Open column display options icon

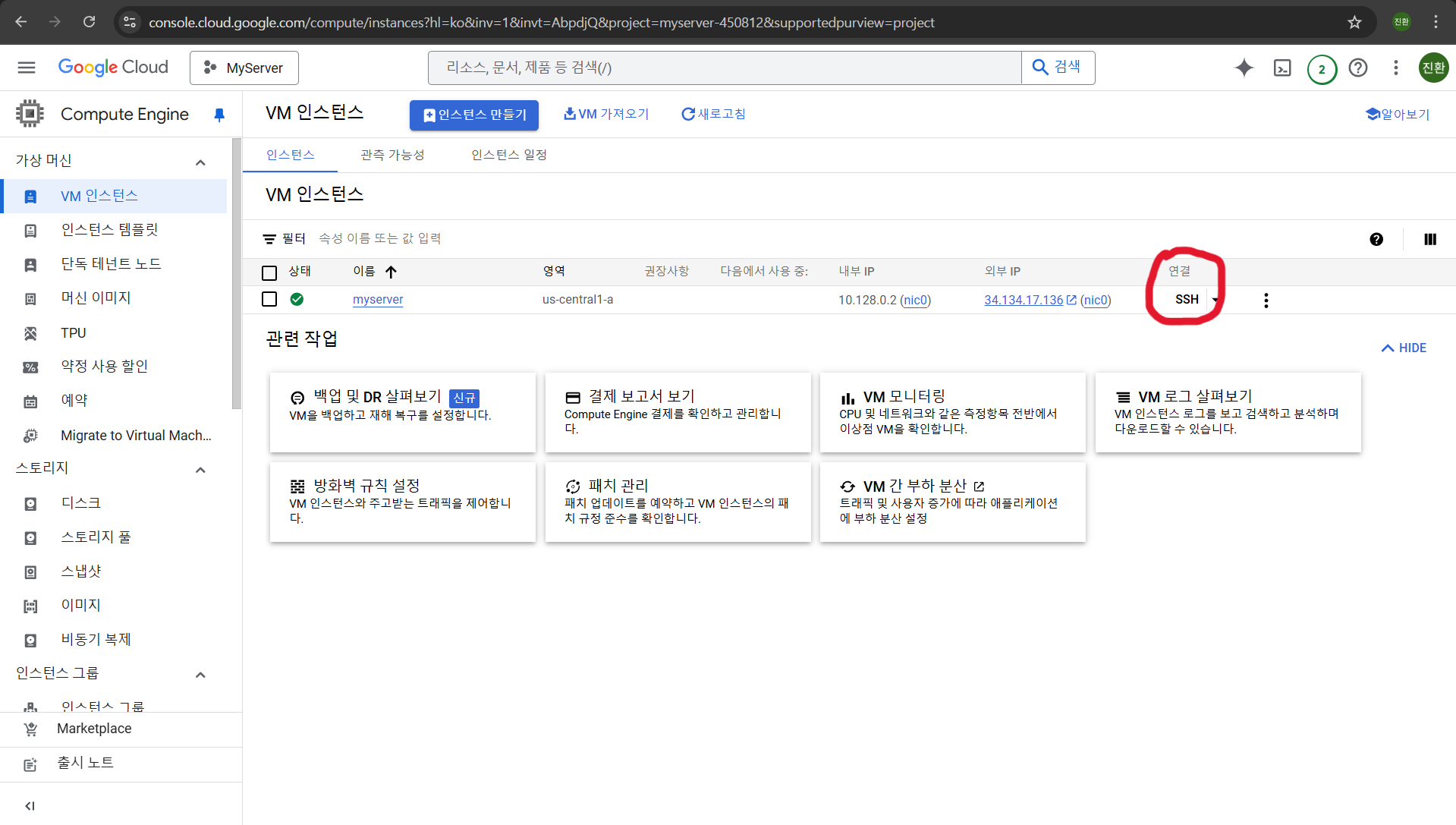click(1430, 239)
